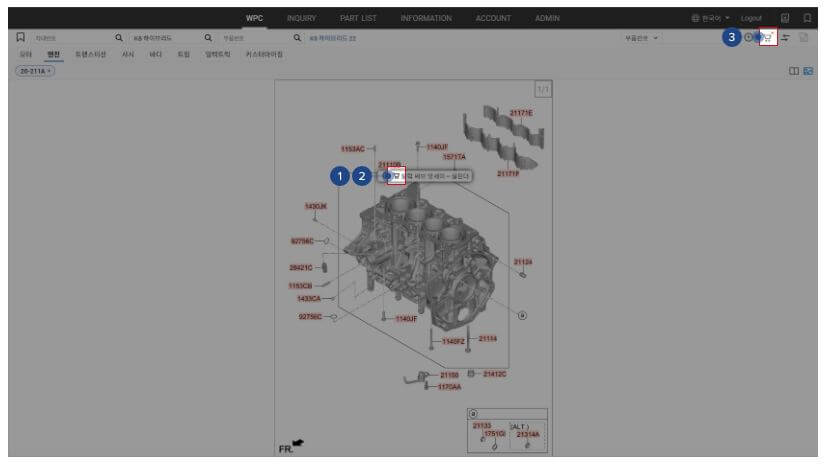Click the 1/1 page indicator
The image size is (828, 467).
click(543, 89)
